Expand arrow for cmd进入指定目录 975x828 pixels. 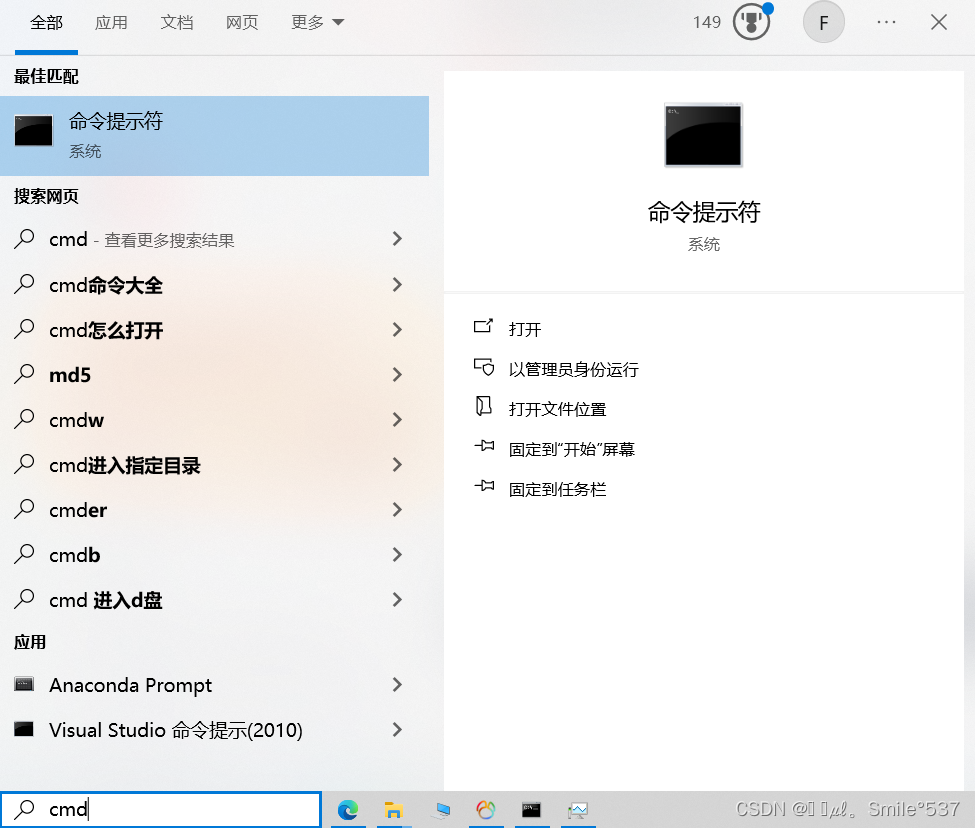(x=397, y=464)
